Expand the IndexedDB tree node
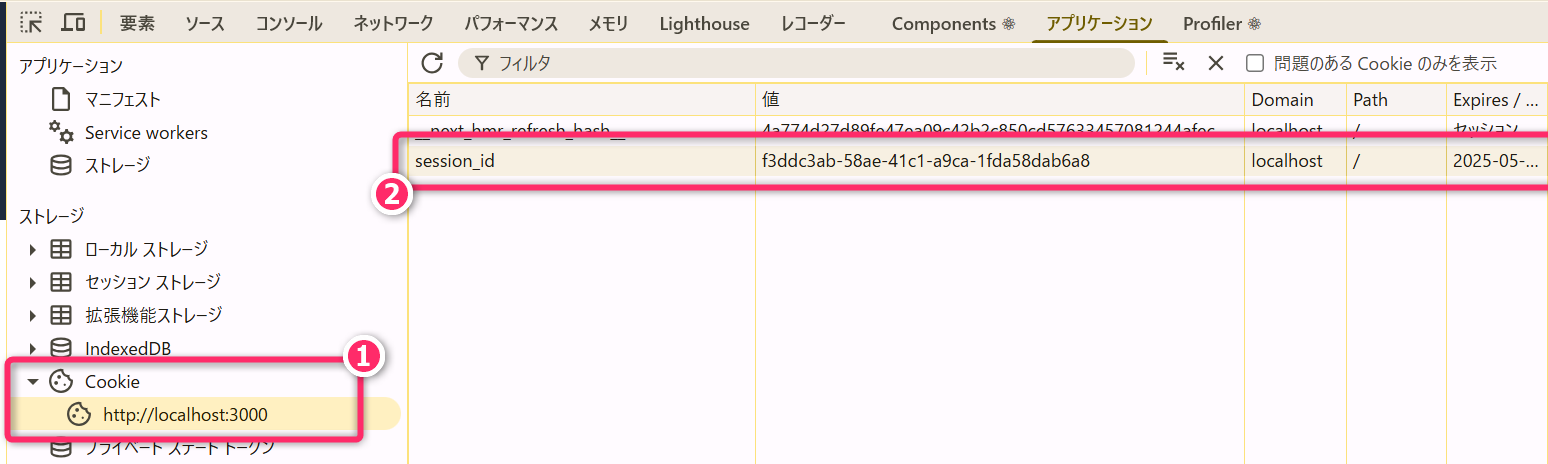 [33, 348]
